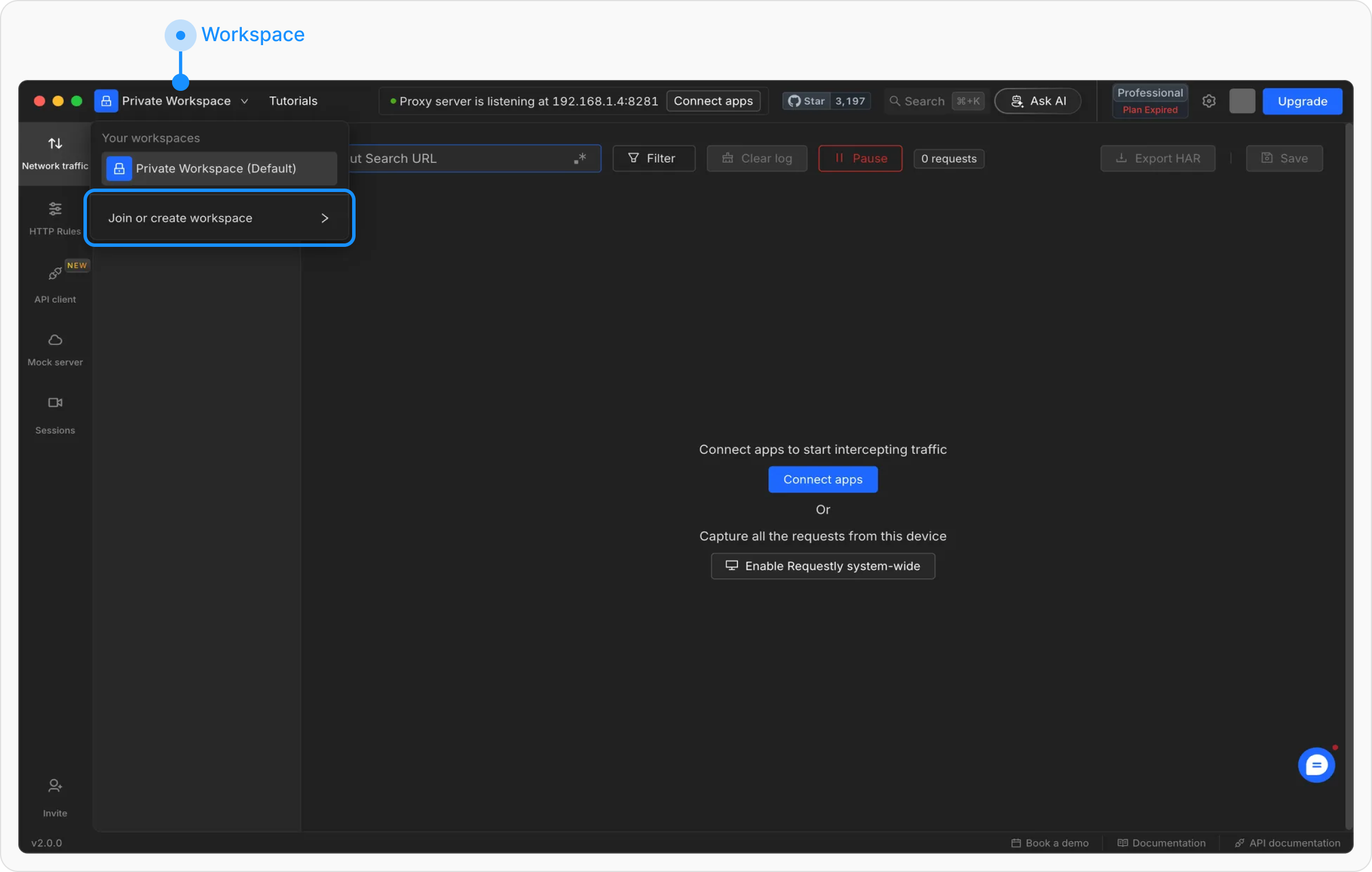This screenshot has height=872, width=1372.
Task: Open the API documentation link
Action: tap(1287, 843)
